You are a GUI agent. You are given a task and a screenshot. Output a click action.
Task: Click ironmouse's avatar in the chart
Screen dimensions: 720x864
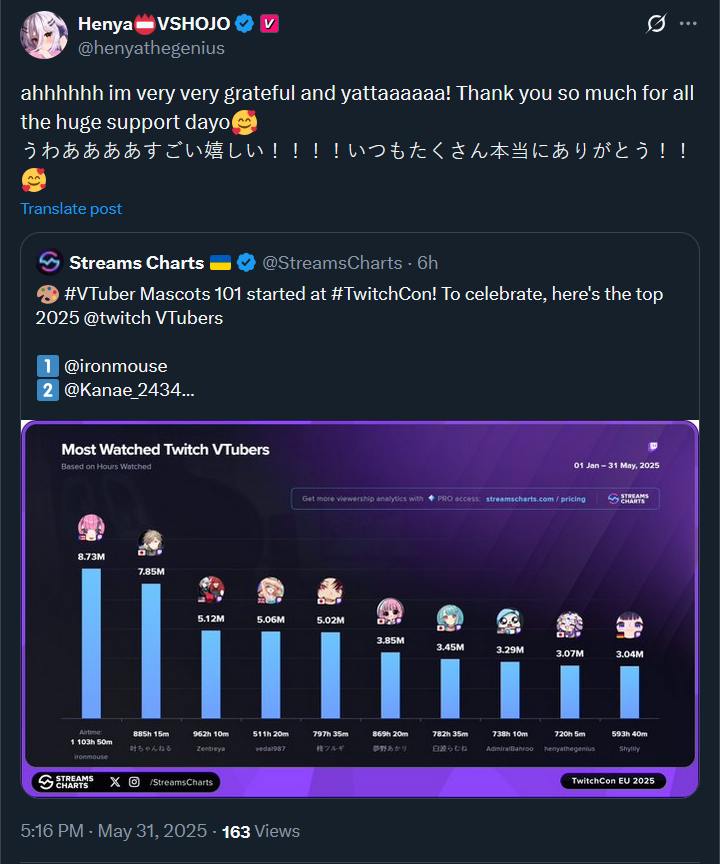coord(92,528)
